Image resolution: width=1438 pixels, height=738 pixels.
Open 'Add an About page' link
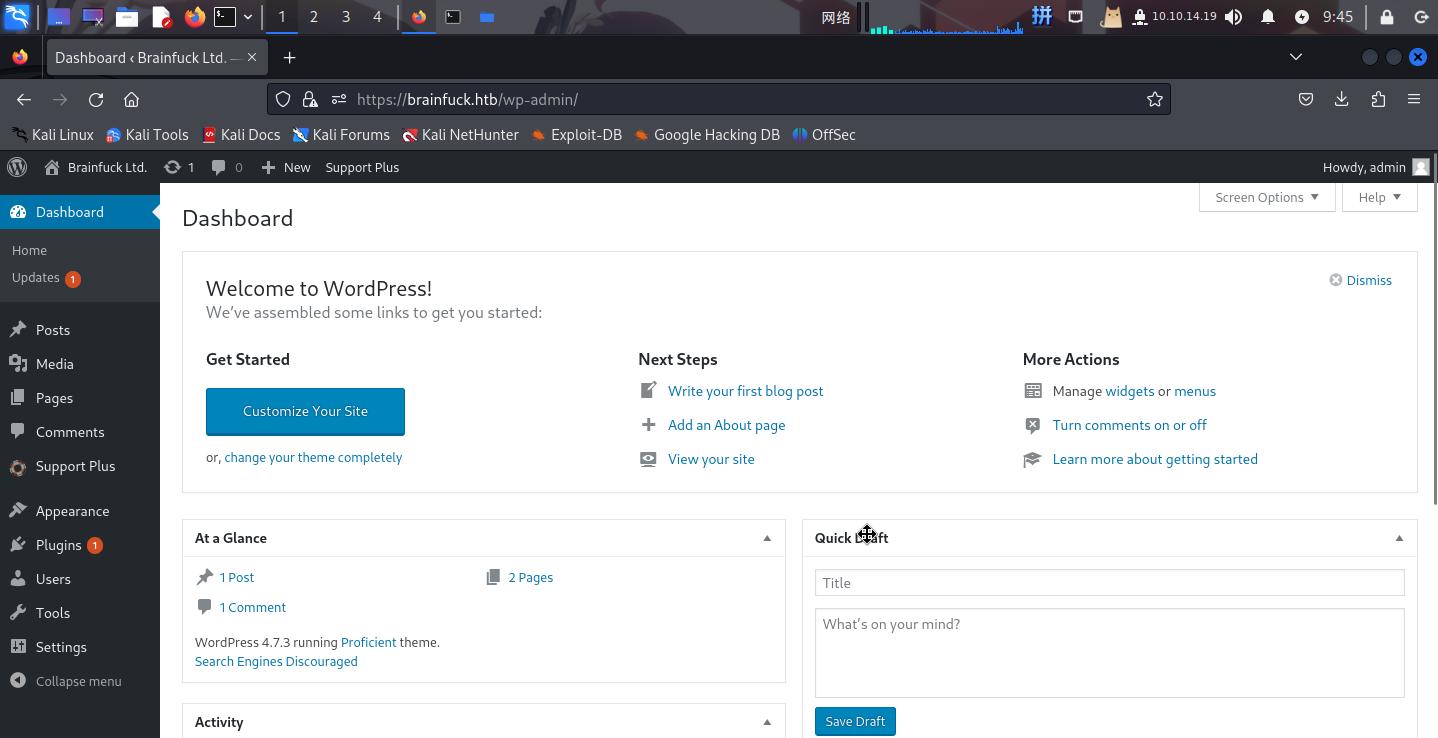coord(726,425)
